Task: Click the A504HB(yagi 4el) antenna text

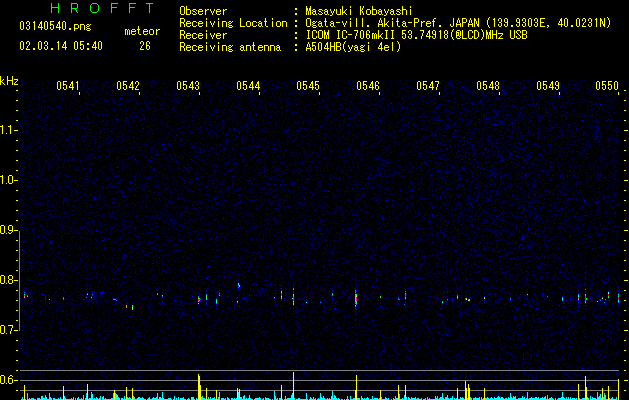Action: pos(353,47)
